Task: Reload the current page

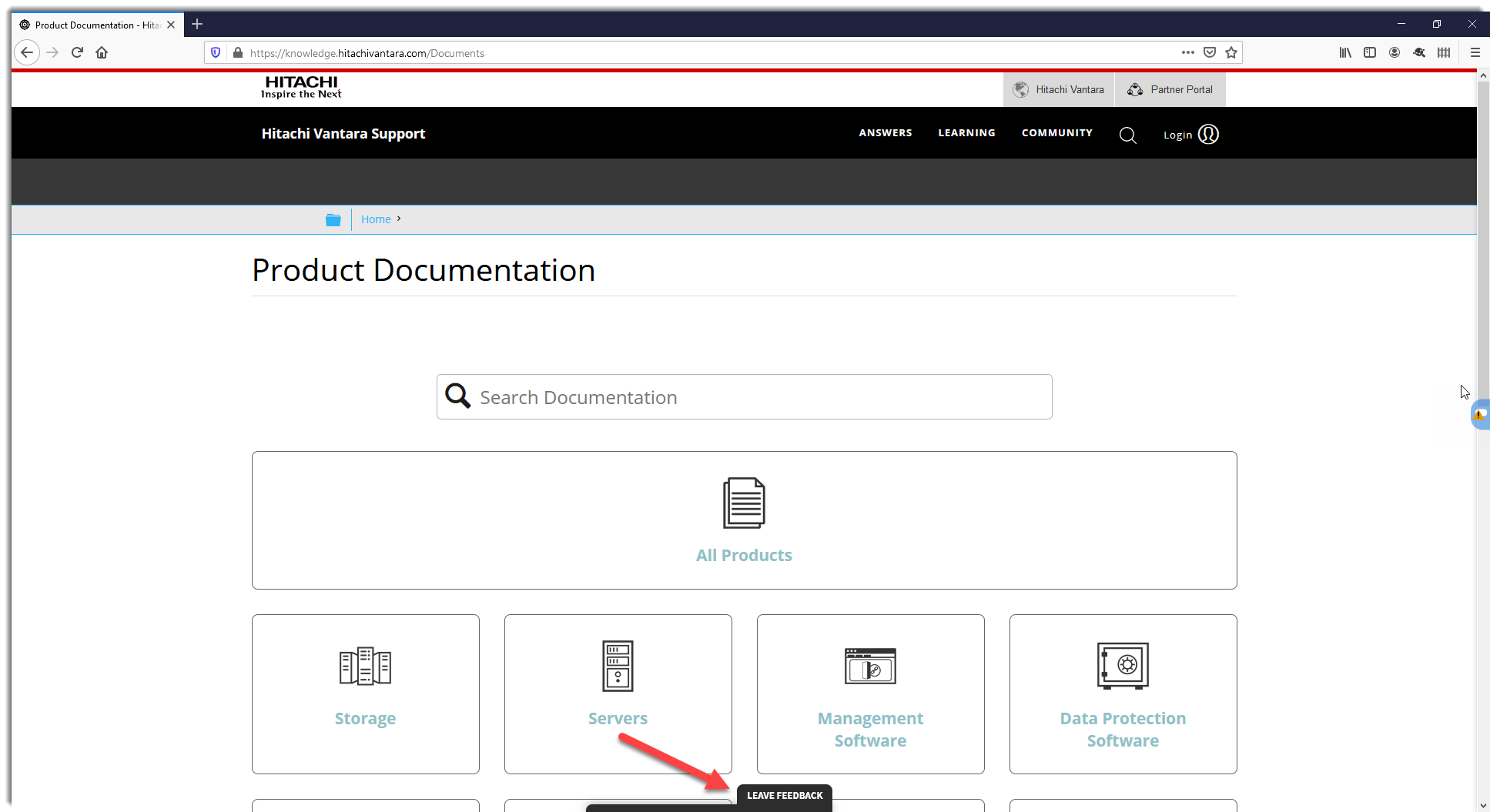Action: 77,52
